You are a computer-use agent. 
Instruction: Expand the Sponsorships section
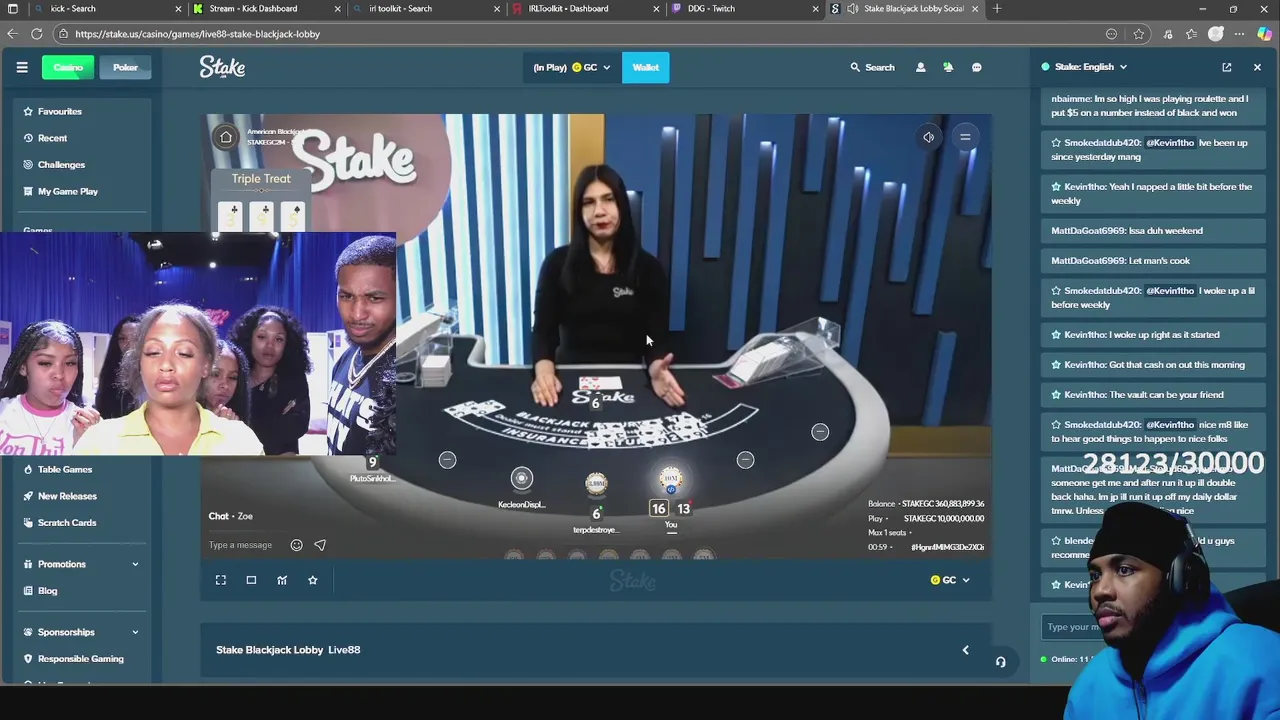(80, 632)
